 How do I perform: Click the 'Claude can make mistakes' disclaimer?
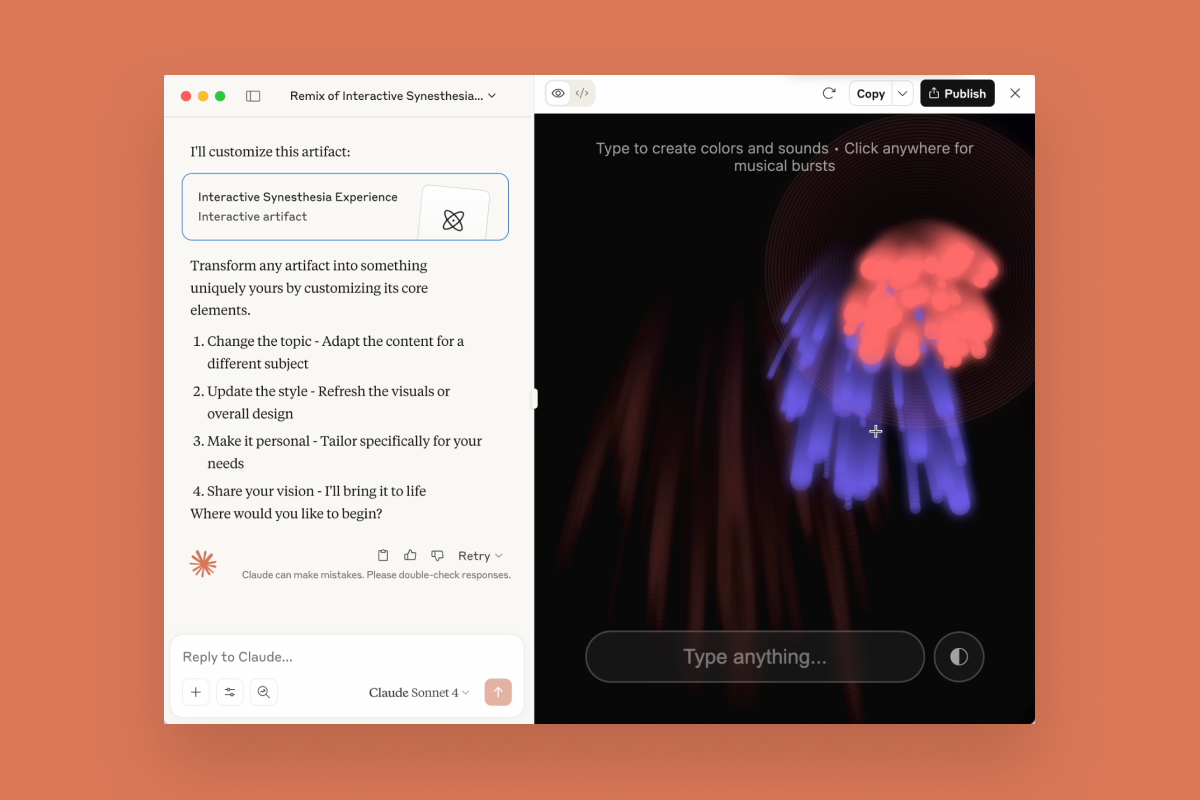[x=376, y=575]
